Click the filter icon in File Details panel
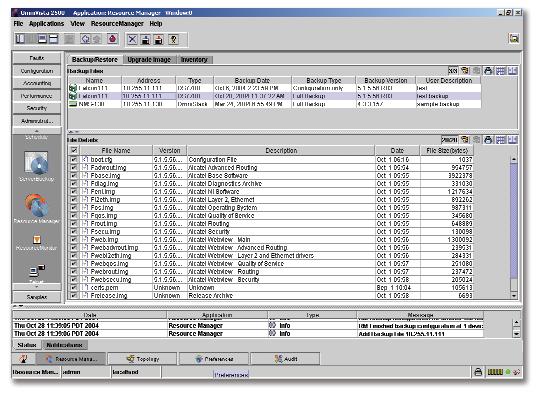This screenshot has width=537, height=395. pyautogui.click(x=465, y=140)
